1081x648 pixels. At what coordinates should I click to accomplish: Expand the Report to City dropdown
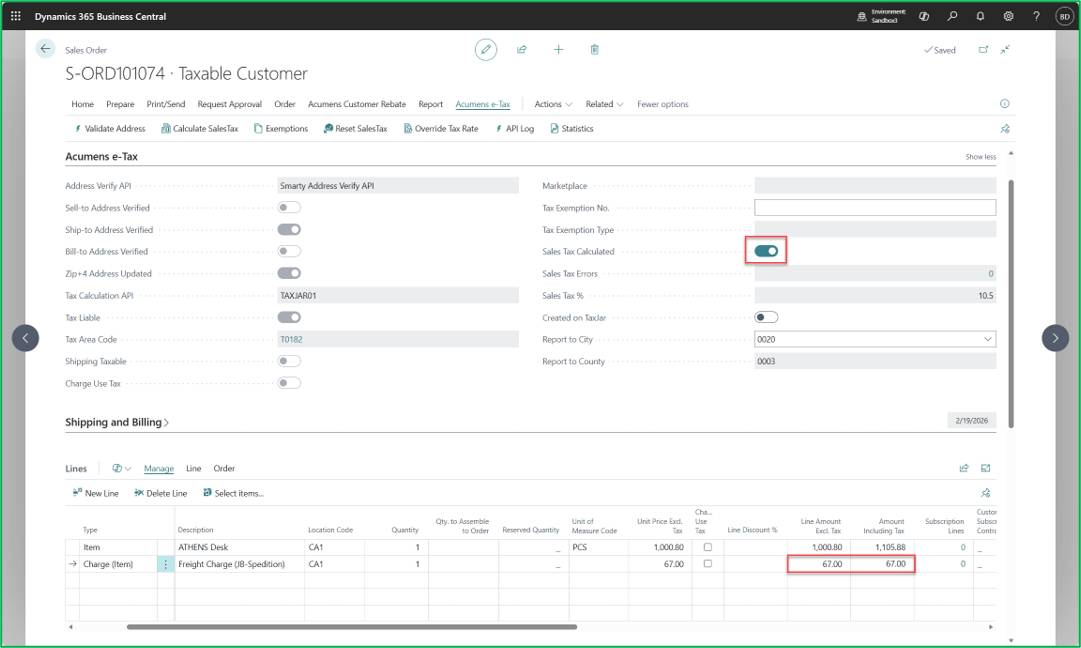coord(987,339)
